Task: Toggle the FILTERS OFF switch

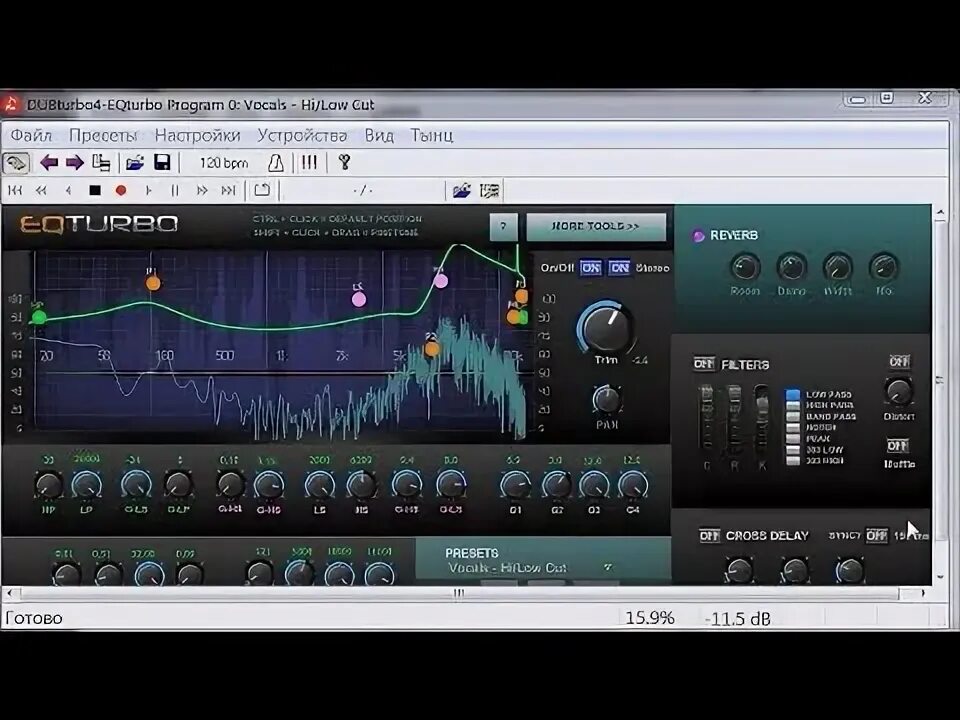Action: 703,364
